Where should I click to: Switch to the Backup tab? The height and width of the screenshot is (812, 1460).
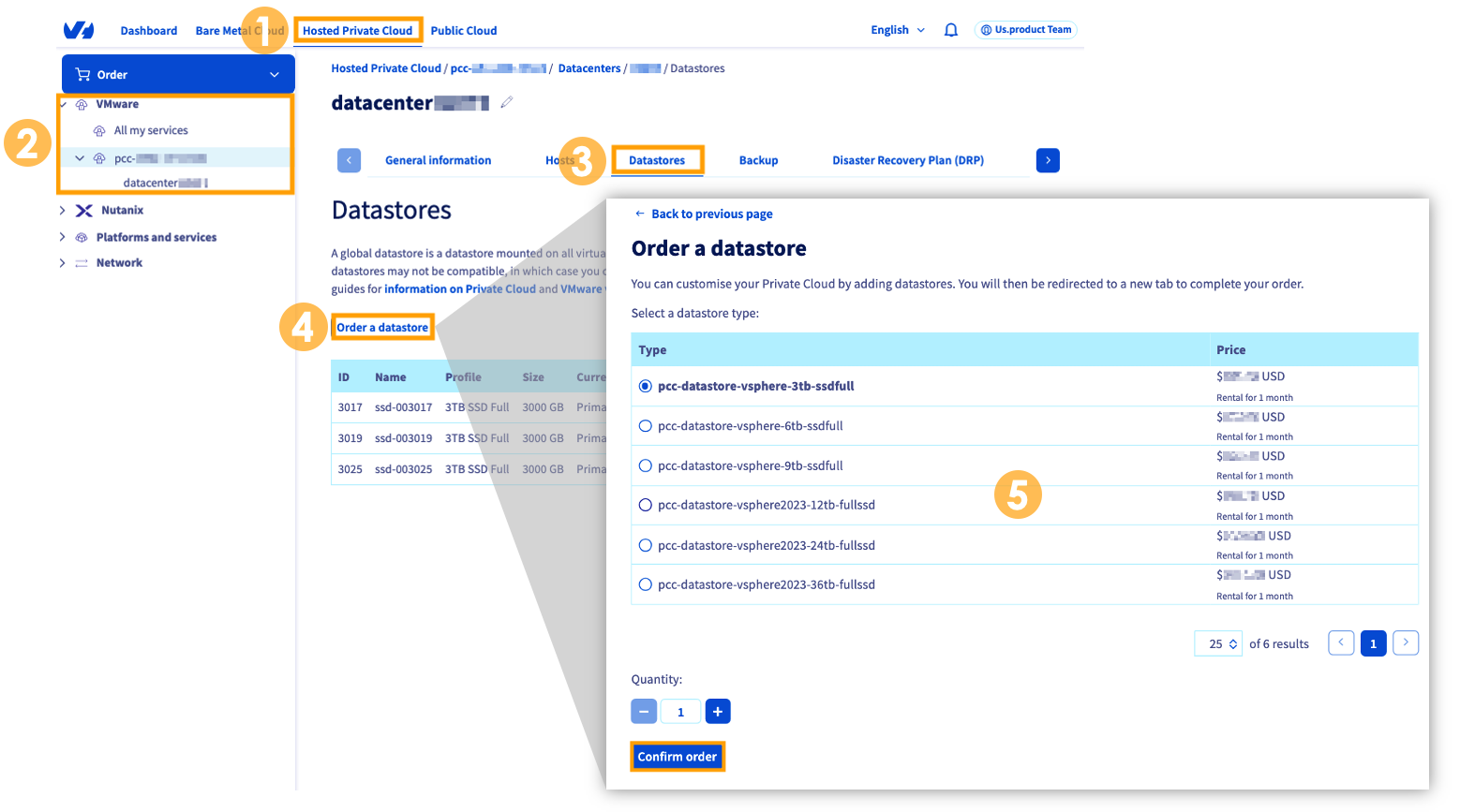pyautogui.click(x=759, y=160)
